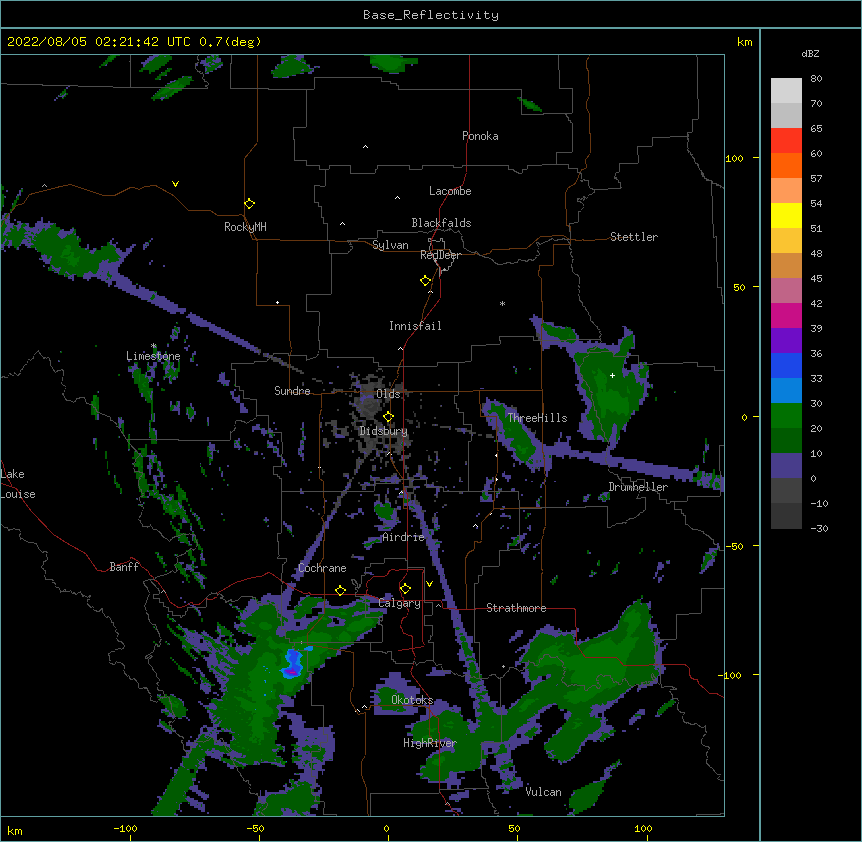This screenshot has height=842, width=862.
Task: Click the white plus marker north of Drumheller
Action: point(612,375)
